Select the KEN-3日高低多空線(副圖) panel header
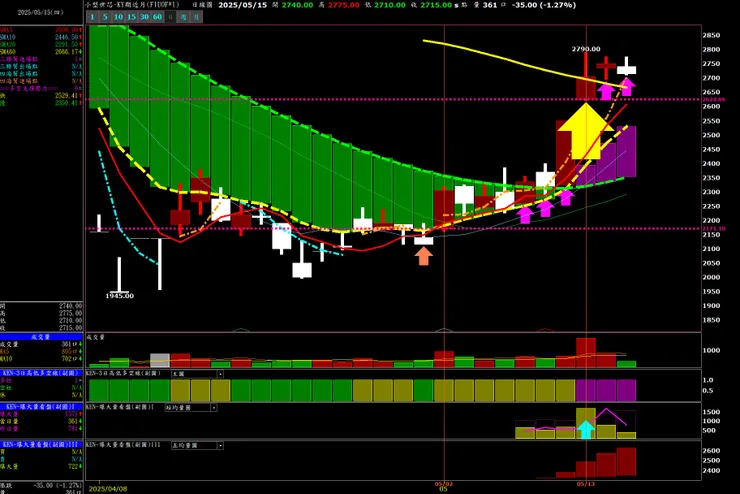Screen dimensions: 740x494 [42, 373]
